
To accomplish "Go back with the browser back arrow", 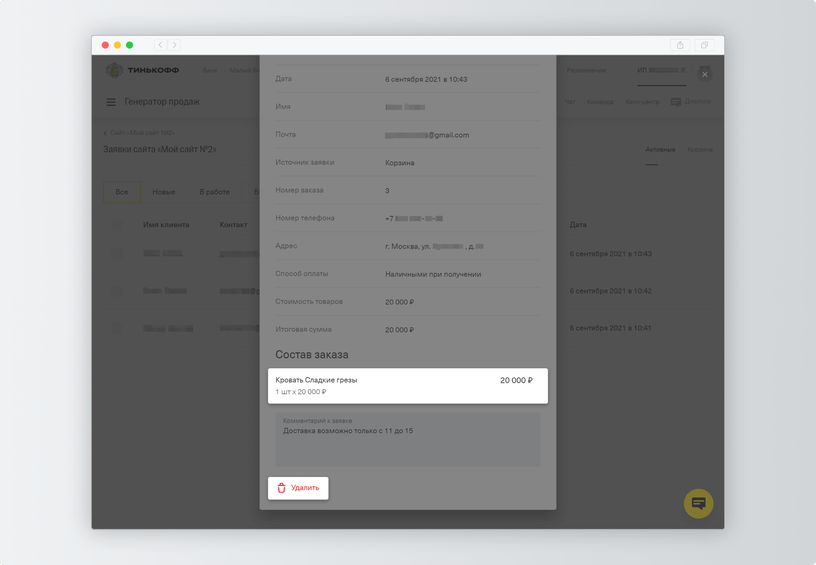I will tap(160, 45).
